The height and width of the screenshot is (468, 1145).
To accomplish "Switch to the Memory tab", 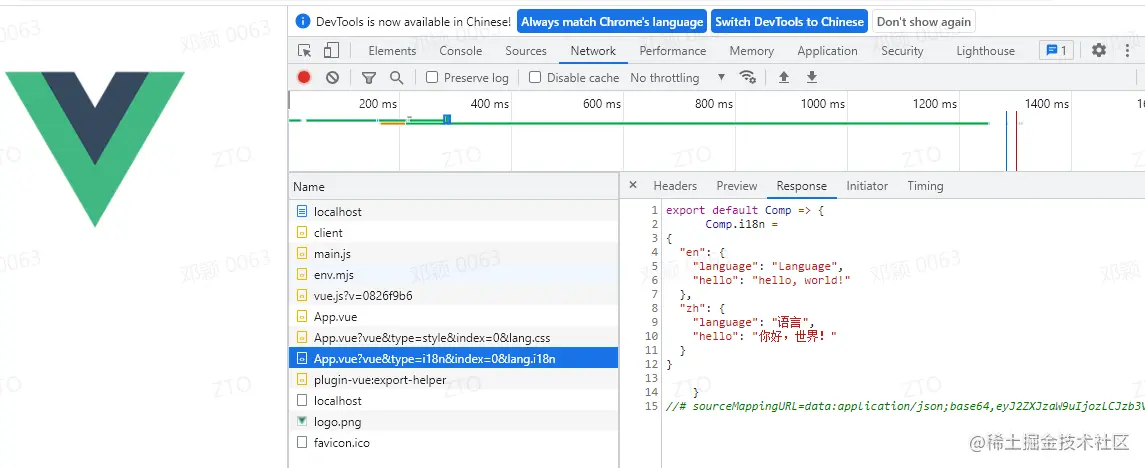I will [751, 51].
